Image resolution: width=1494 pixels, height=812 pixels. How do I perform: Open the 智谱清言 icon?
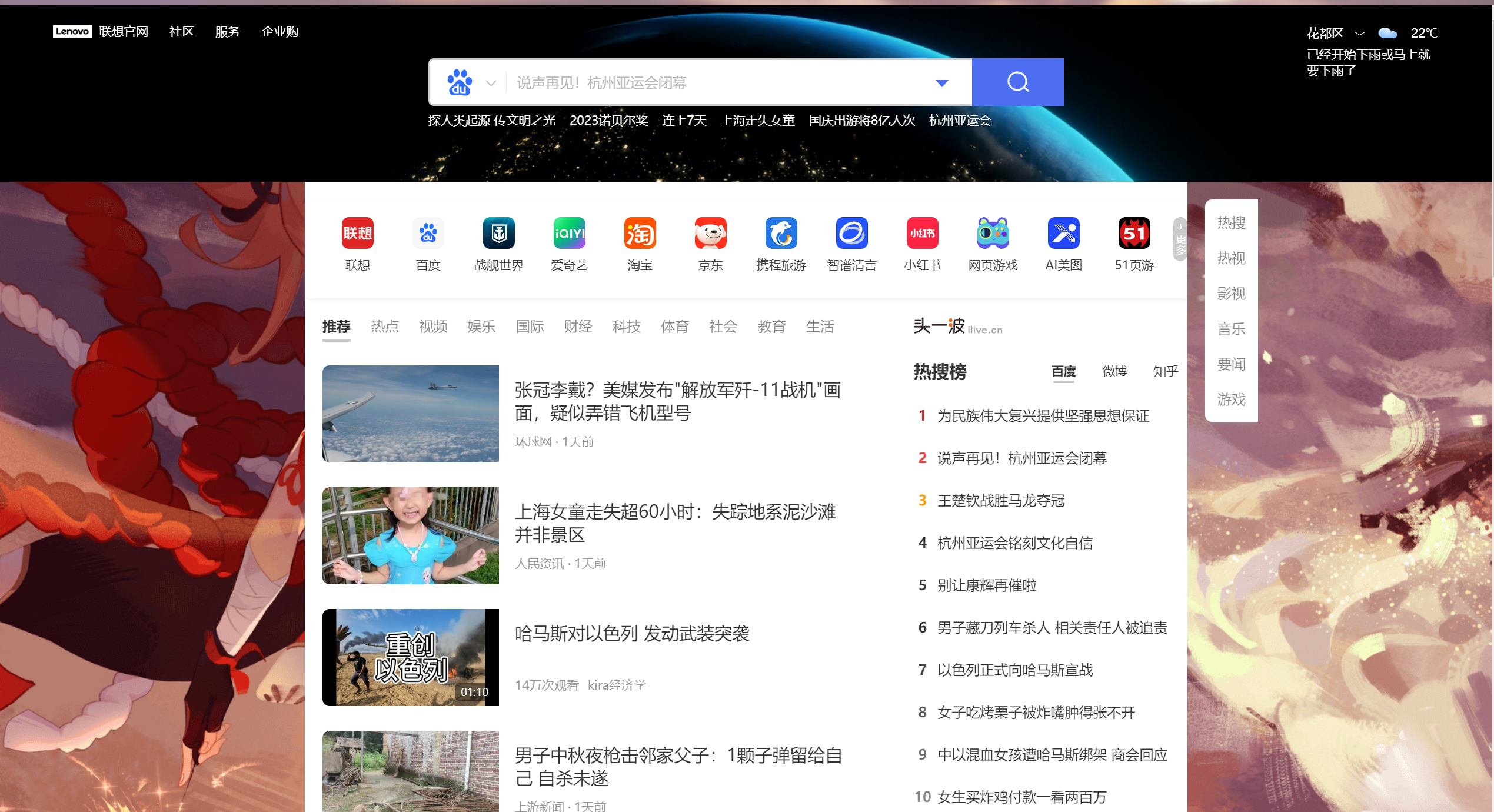(851, 233)
